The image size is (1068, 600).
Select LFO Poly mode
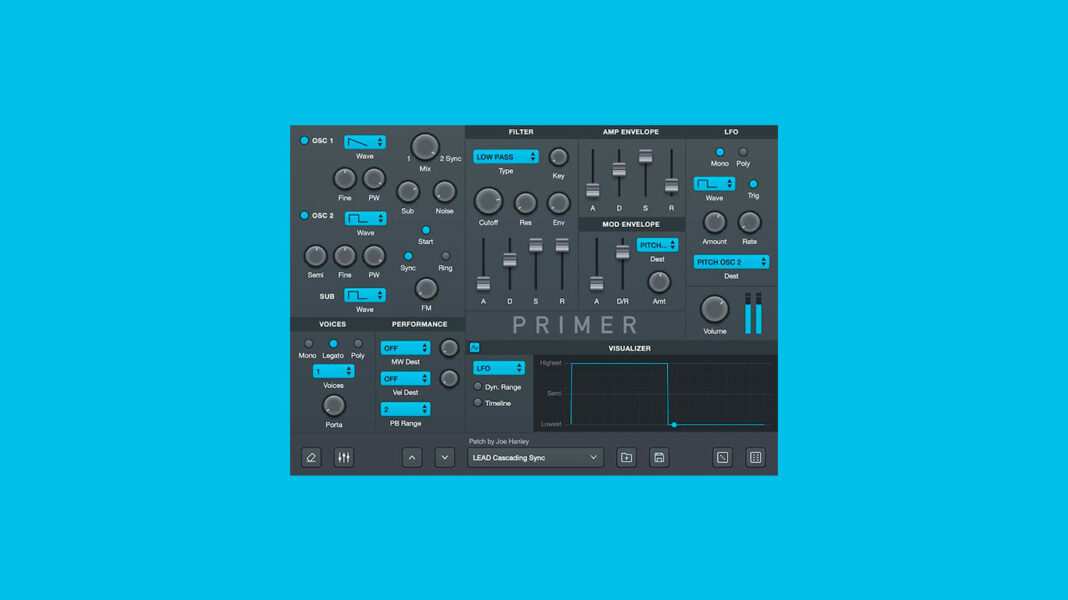tap(743, 152)
